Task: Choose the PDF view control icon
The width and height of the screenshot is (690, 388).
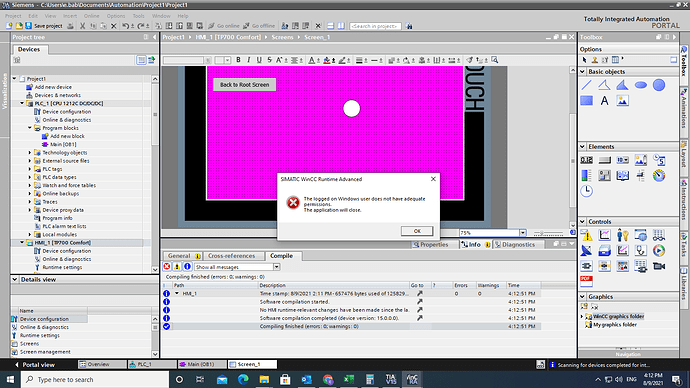Action: [x=587, y=281]
